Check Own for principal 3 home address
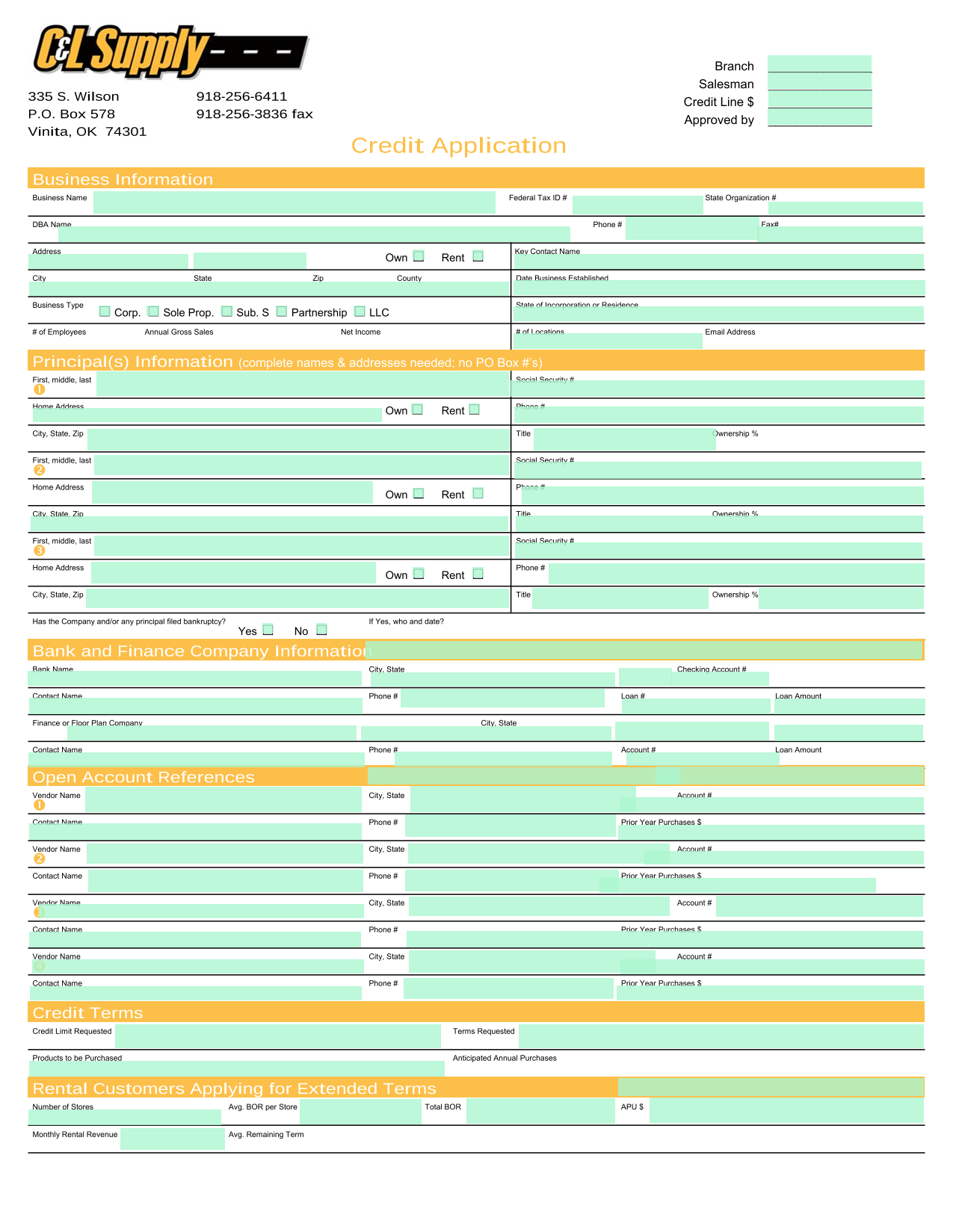The width and height of the screenshot is (953, 1232). 419,574
